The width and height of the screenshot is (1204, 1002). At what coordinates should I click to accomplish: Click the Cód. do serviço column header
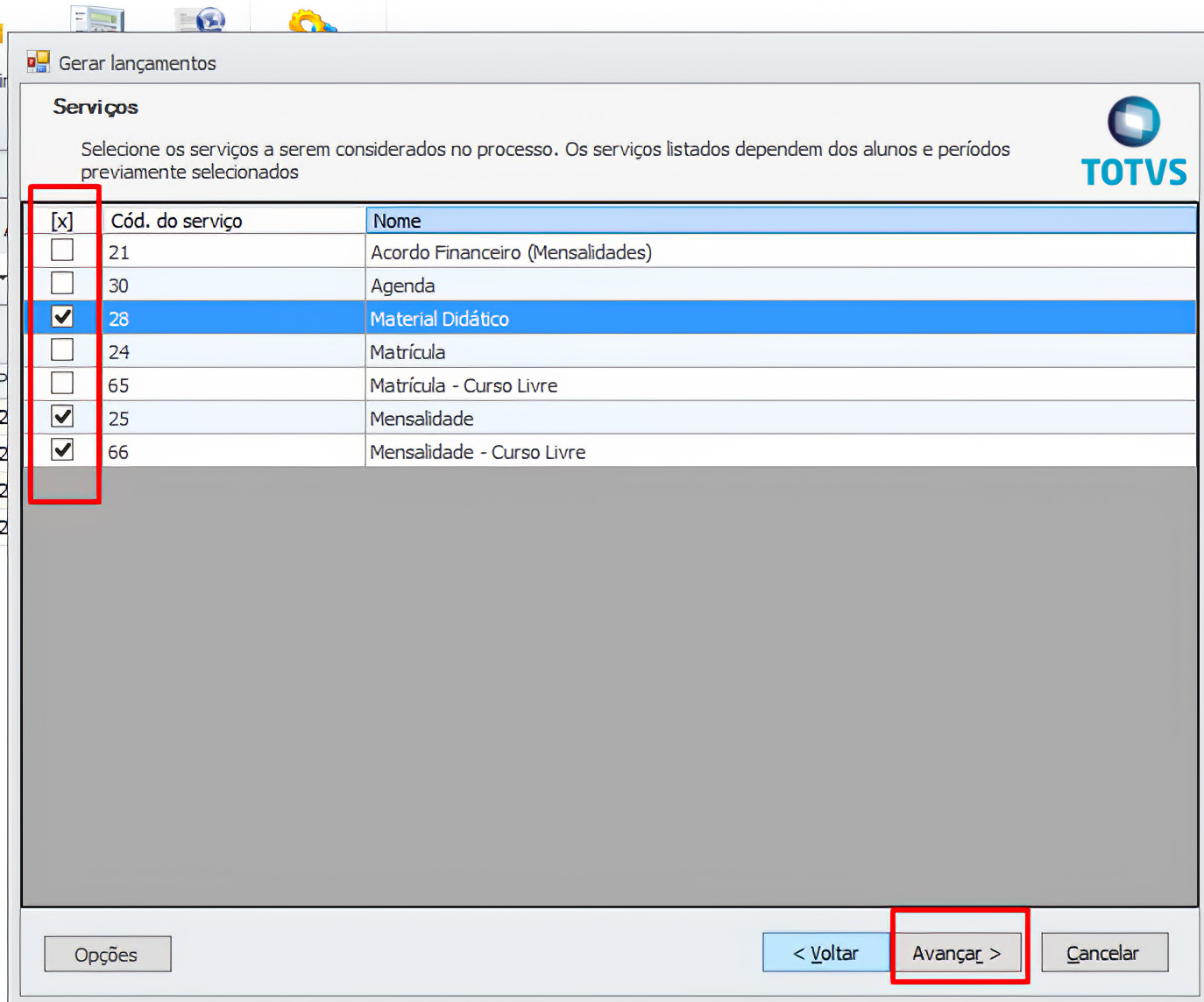pyautogui.click(x=233, y=221)
